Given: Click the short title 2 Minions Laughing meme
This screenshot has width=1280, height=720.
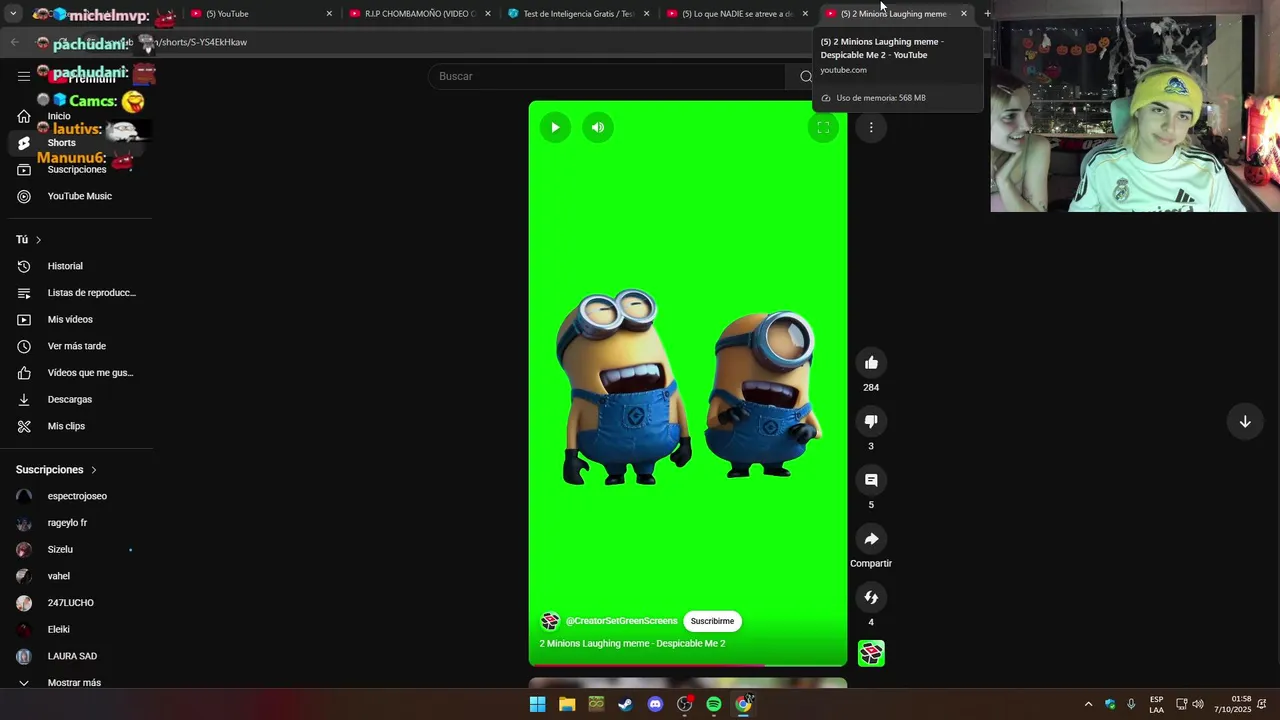Looking at the screenshot, I should [632, 643].
